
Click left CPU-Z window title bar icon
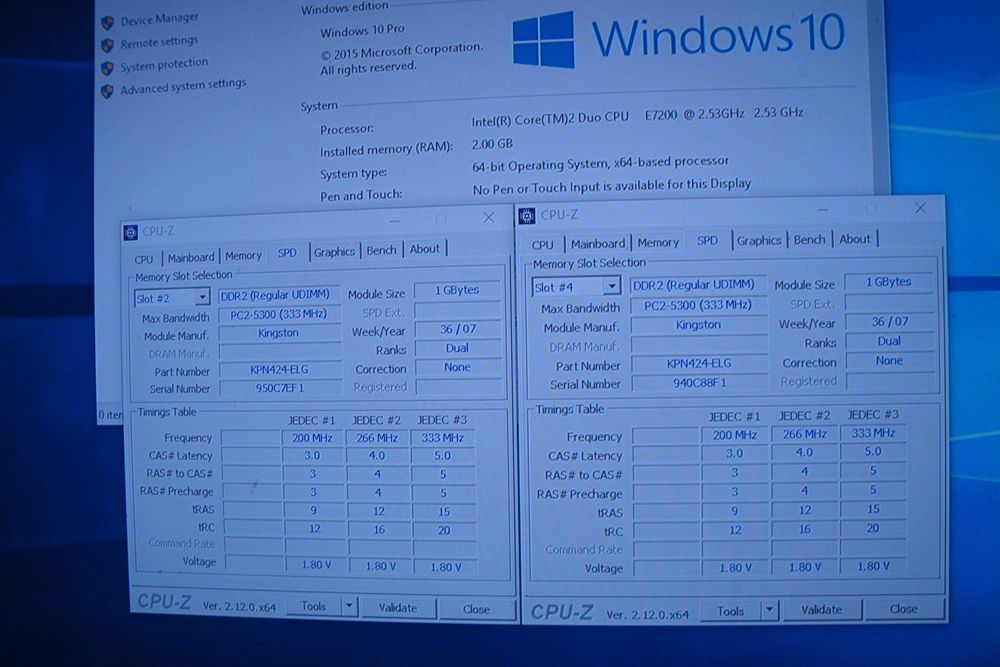coord(131,233)
